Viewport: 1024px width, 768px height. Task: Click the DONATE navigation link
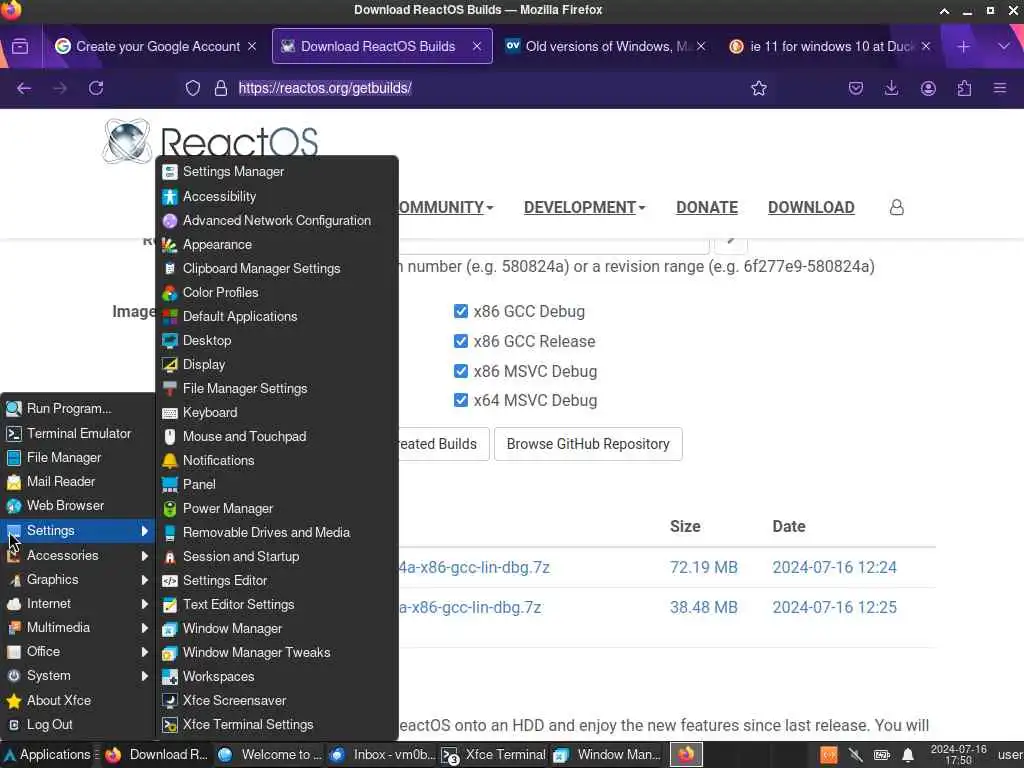[707, 208]
